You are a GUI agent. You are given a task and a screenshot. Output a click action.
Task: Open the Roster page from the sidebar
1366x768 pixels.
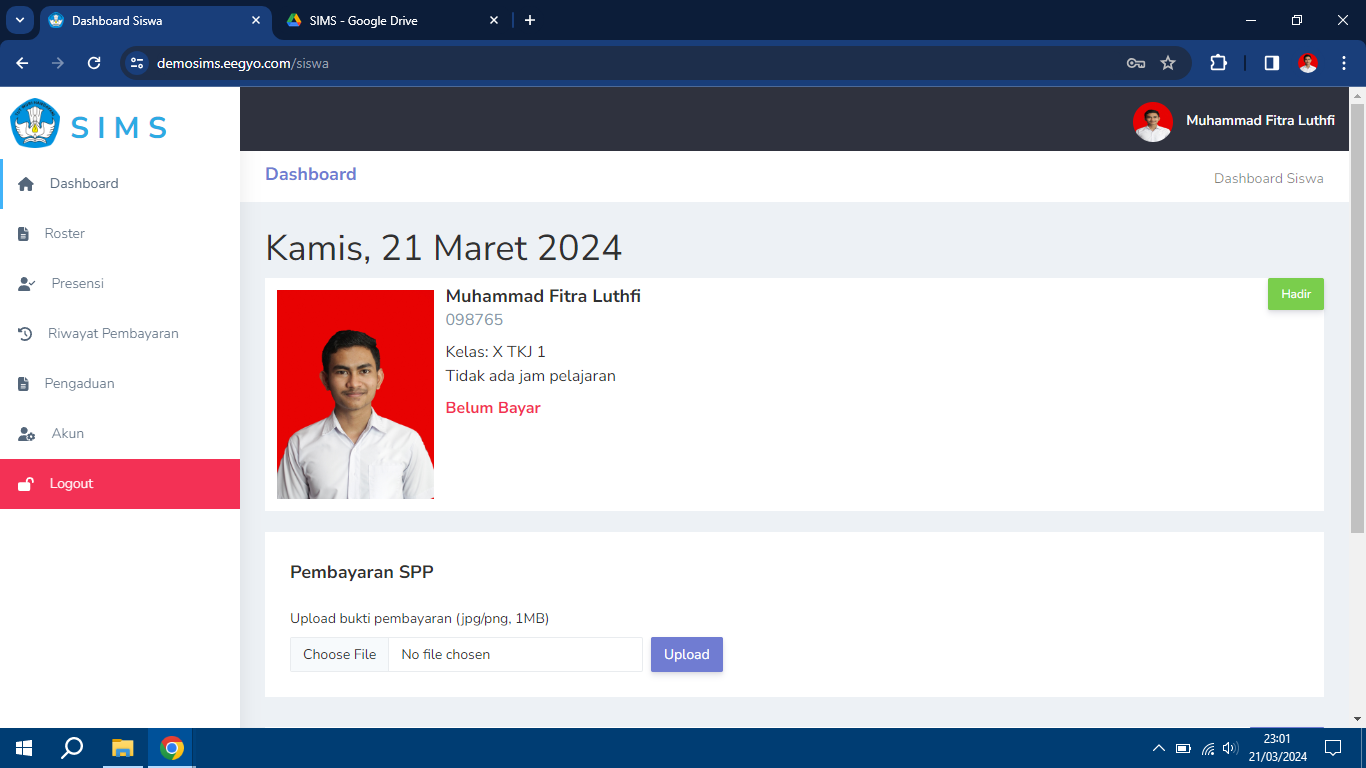coord(65,234)
